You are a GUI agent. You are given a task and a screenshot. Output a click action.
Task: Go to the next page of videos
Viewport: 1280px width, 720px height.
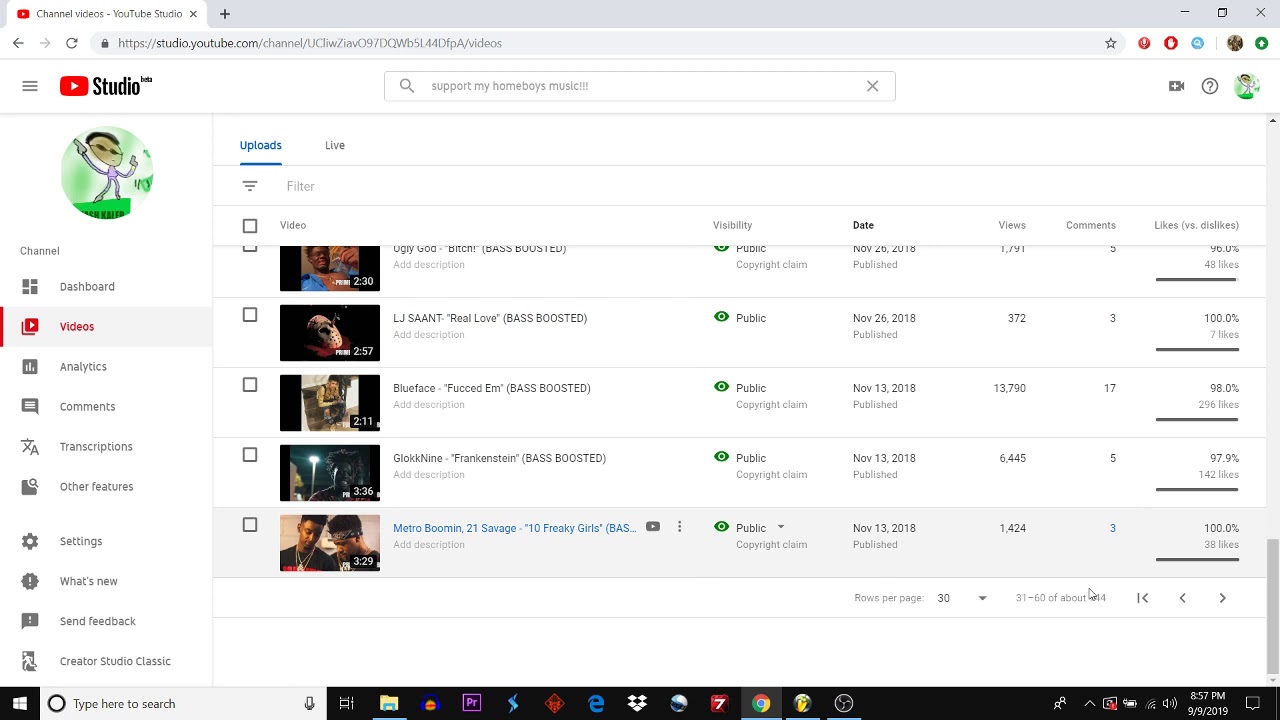click(x=1222, y=598)
